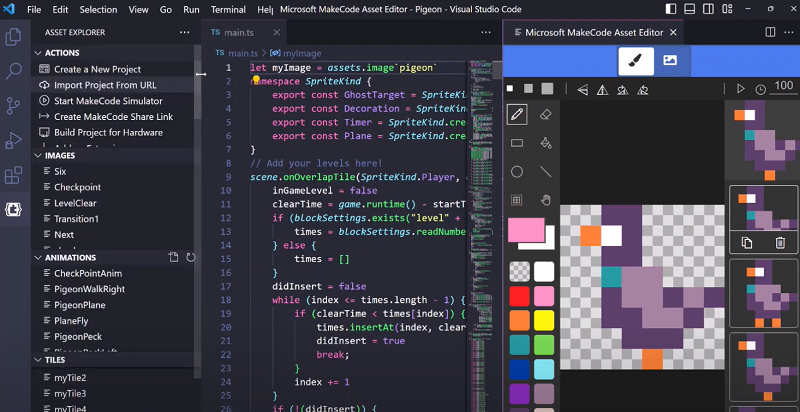Pick the red color swatch
The width and height of the screenshot is (800, 412).
pyautogui.click(x=519, y=296)
